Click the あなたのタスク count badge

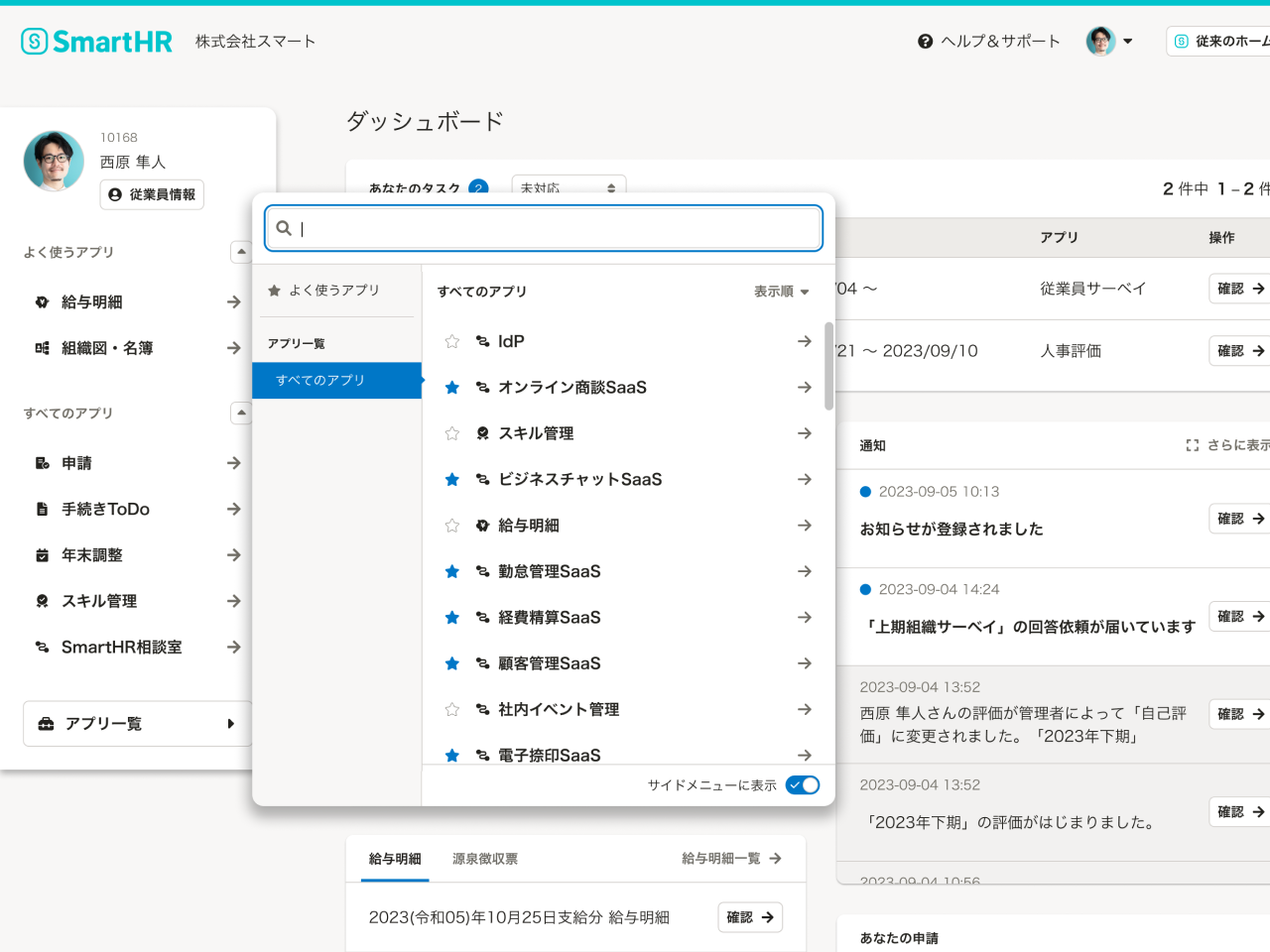point(478,187)
